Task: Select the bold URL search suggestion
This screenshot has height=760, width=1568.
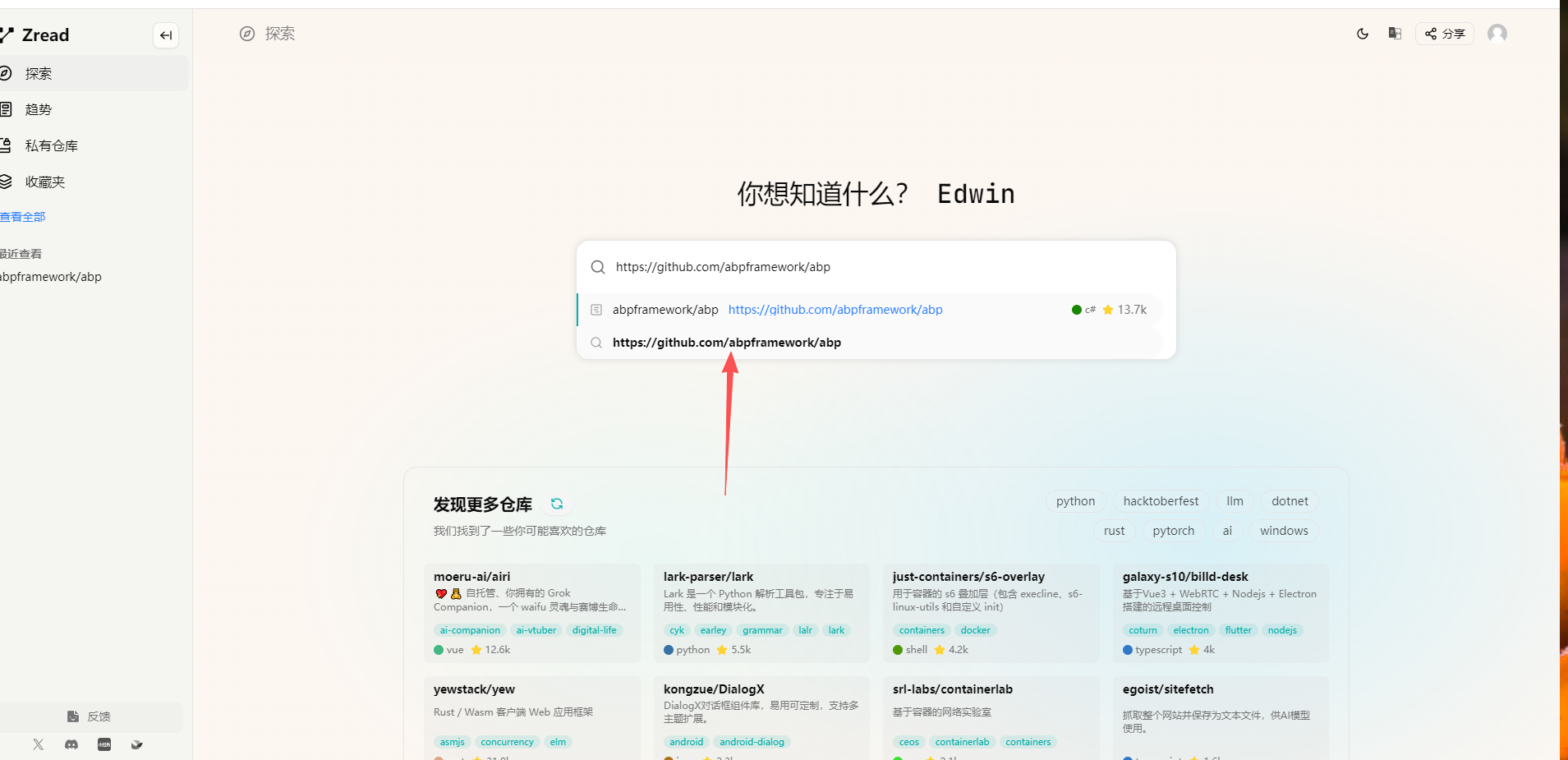Action: [x=870, y=343]
